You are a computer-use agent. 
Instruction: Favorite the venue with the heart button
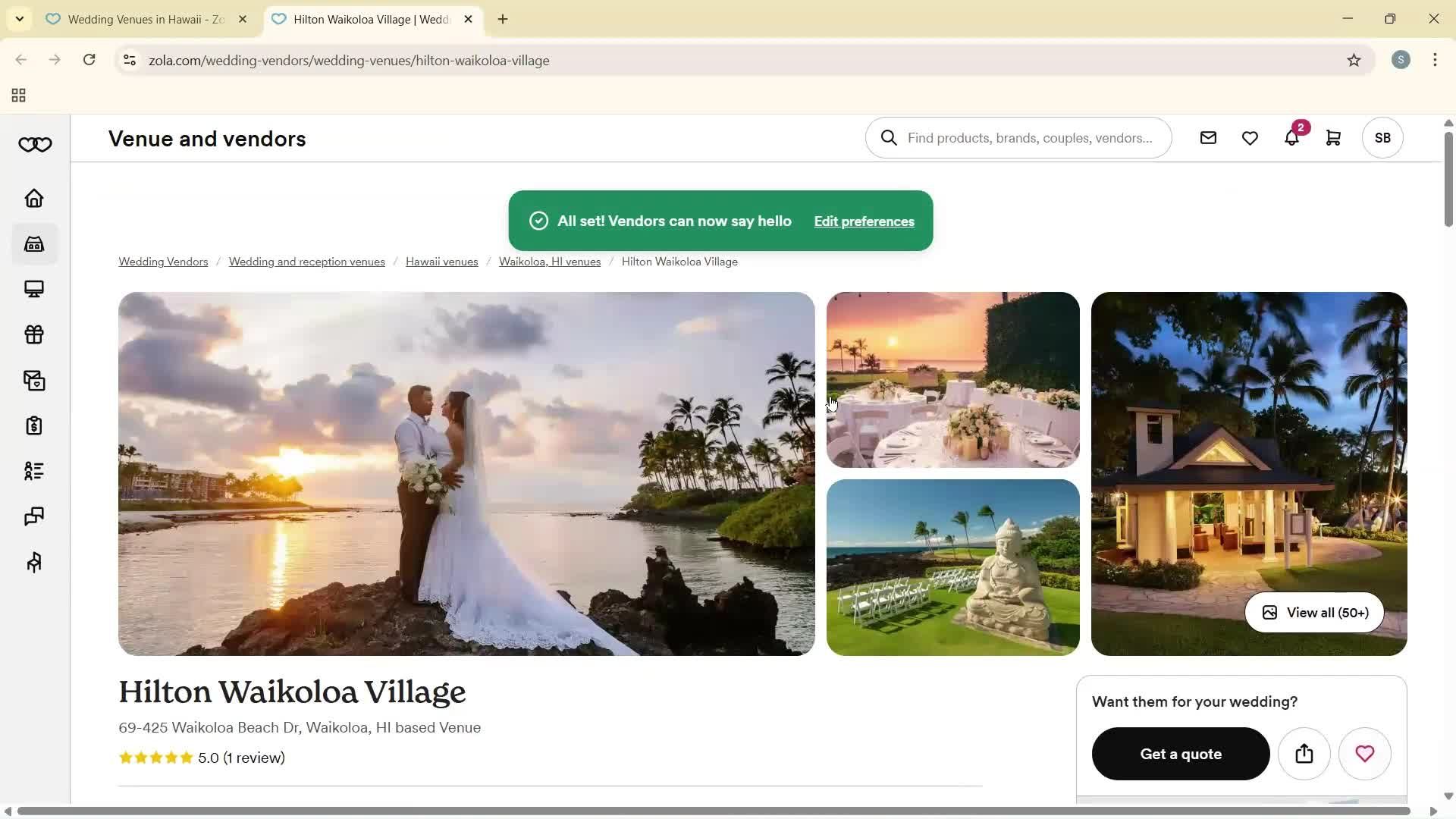click(1364, 753)
